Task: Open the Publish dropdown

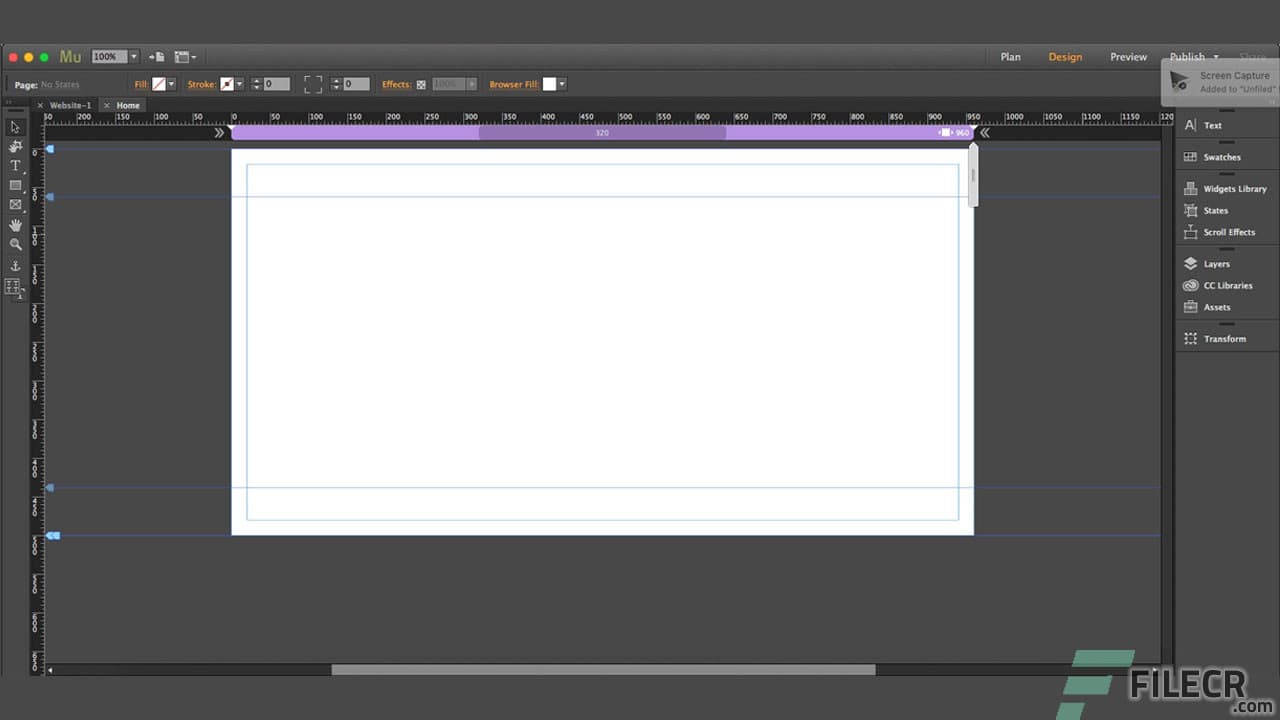Action: [x=1216, y=57]
